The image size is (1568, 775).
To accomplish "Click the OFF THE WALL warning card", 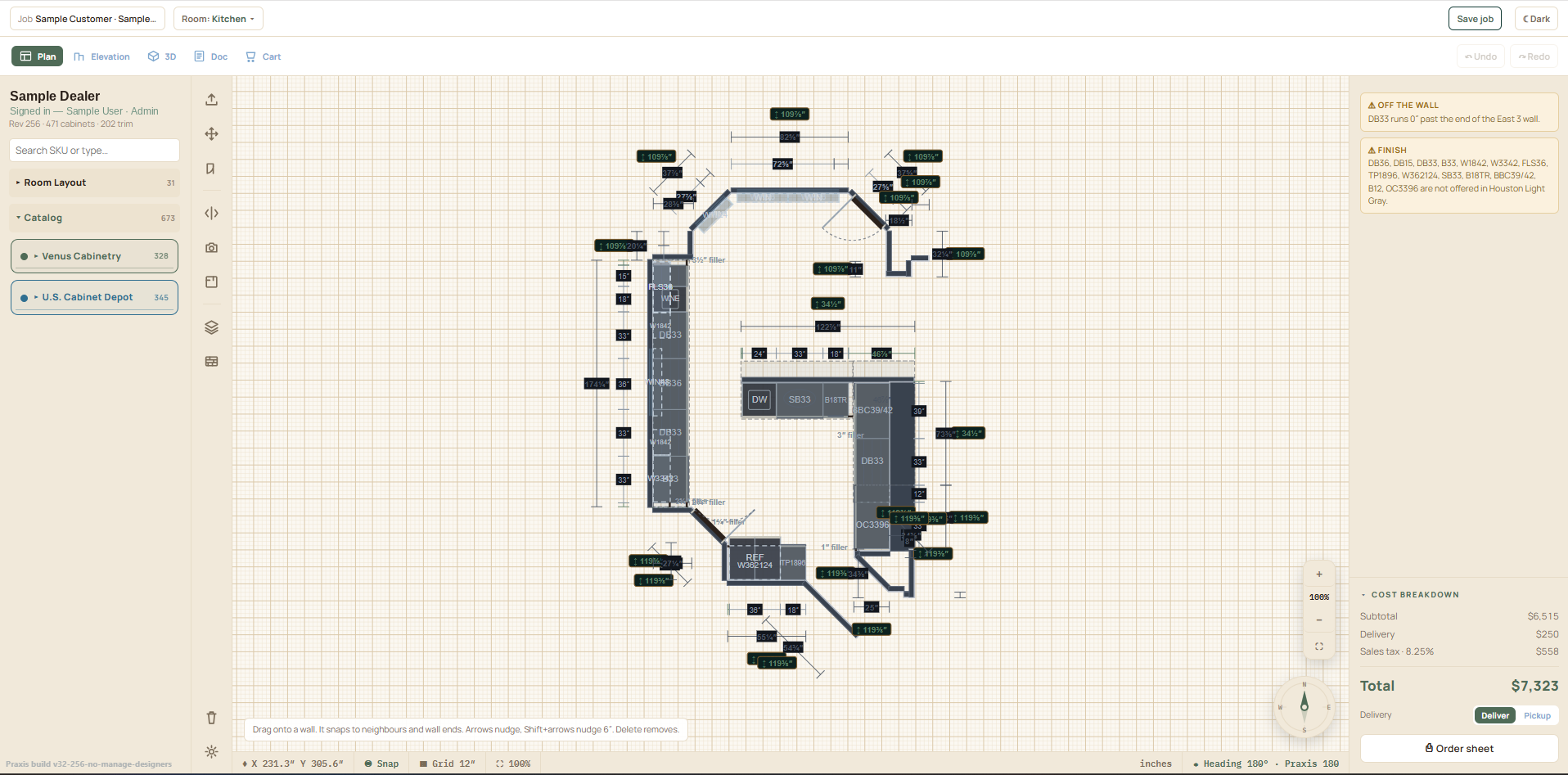I will click(1459, 112).
